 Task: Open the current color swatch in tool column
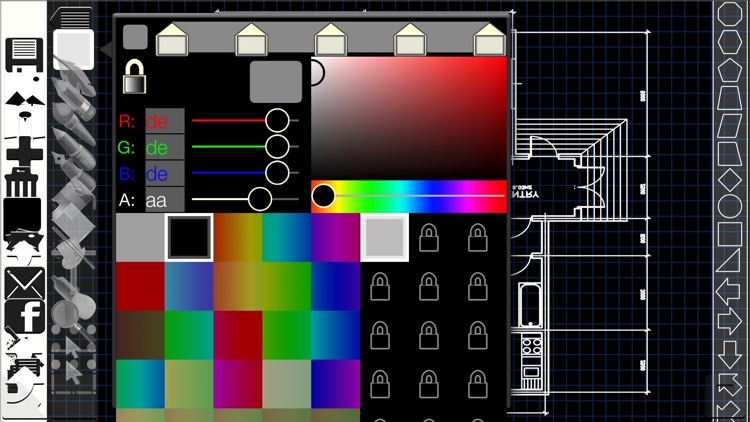click(x=73, y=50)
